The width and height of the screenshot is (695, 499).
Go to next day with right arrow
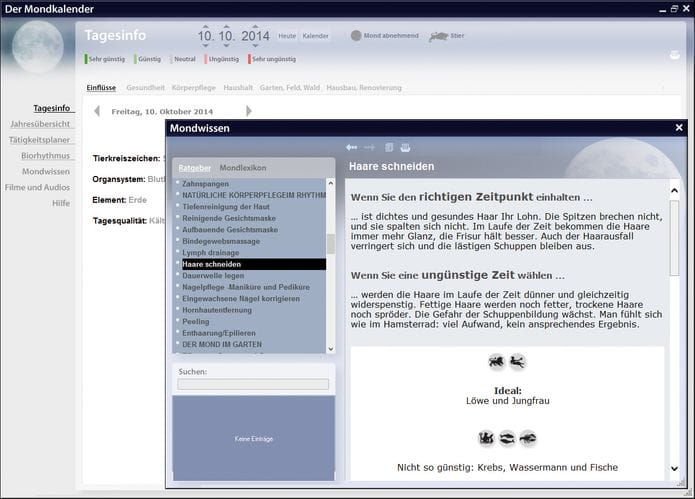point(249,111)
